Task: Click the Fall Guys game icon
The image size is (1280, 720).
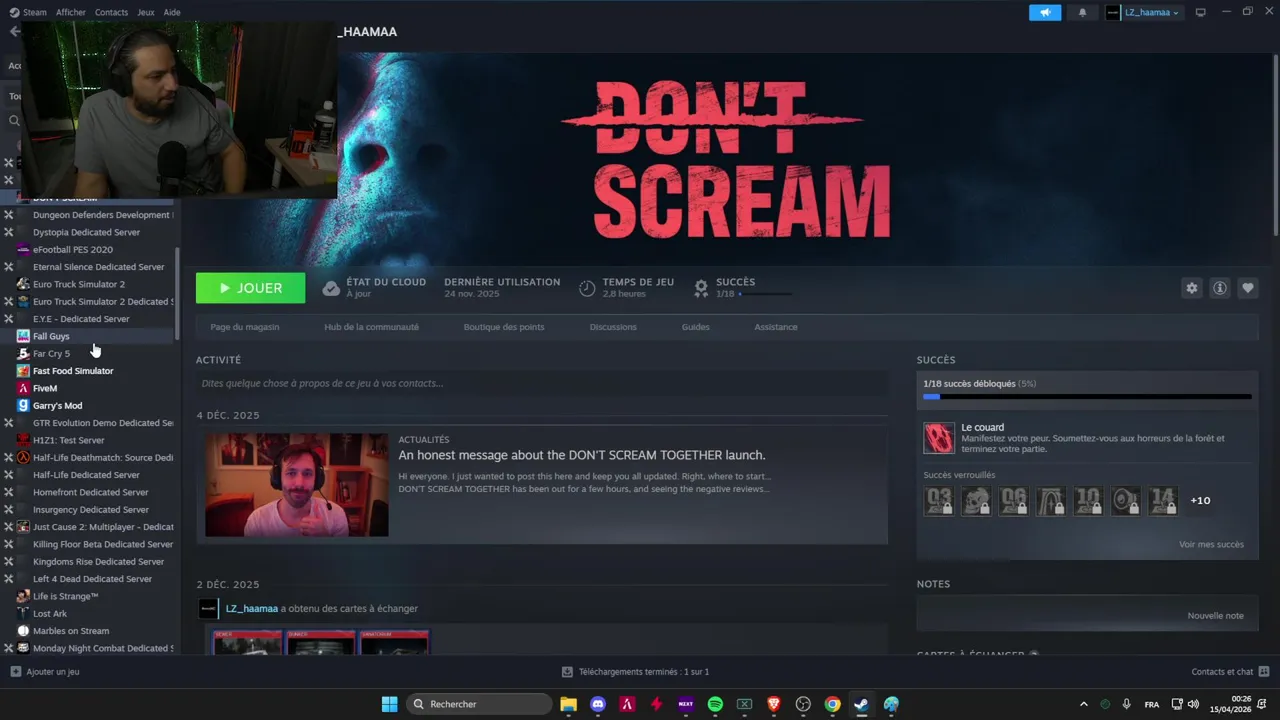Action: coord(23,336)
